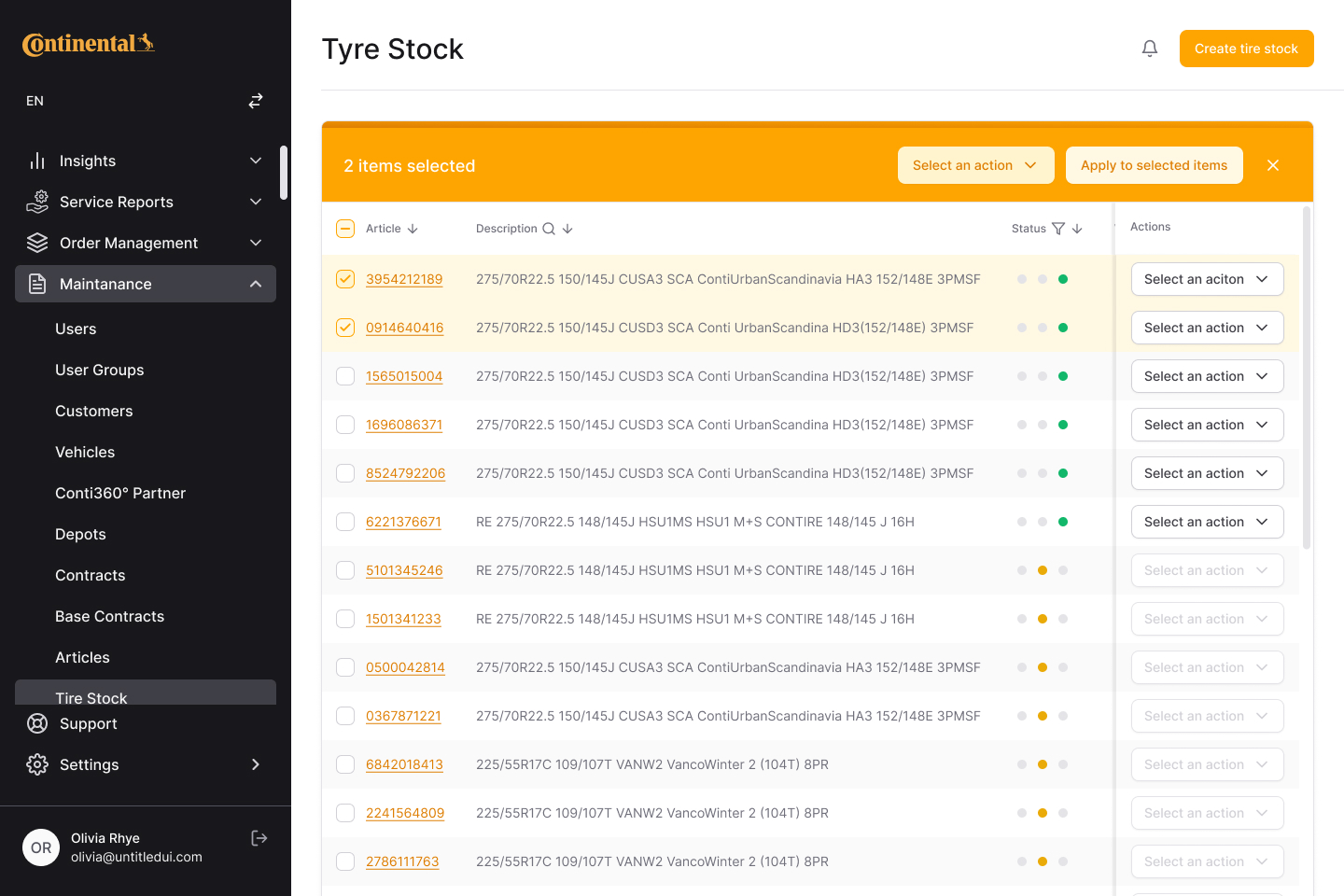Screen dimensions: 1344x896
Task: Click the Description search magnifier icon
Action: pos(549,229)
